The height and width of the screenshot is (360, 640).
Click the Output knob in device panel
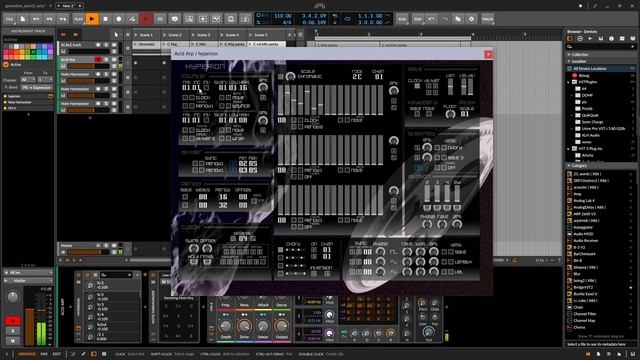tap(281, 326)
